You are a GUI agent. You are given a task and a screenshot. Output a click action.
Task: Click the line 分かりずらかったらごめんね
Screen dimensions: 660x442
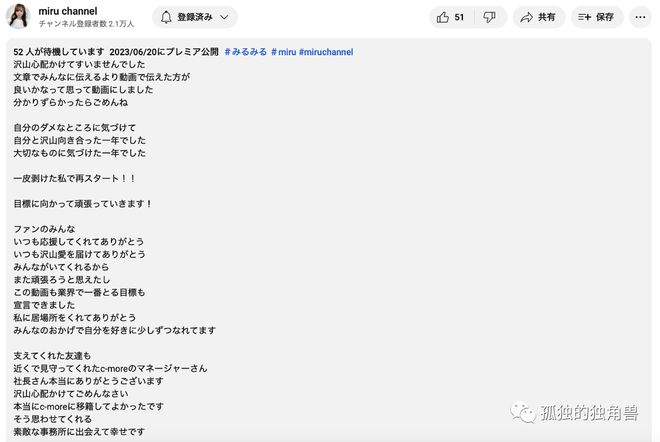tap(71, 102)
